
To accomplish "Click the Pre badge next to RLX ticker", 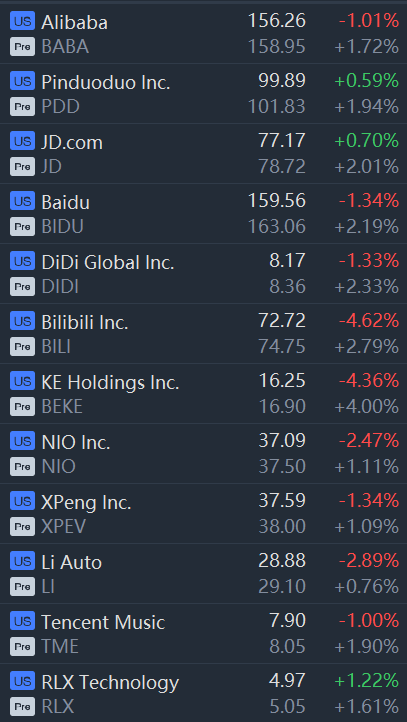I will (x=22, y=707).
